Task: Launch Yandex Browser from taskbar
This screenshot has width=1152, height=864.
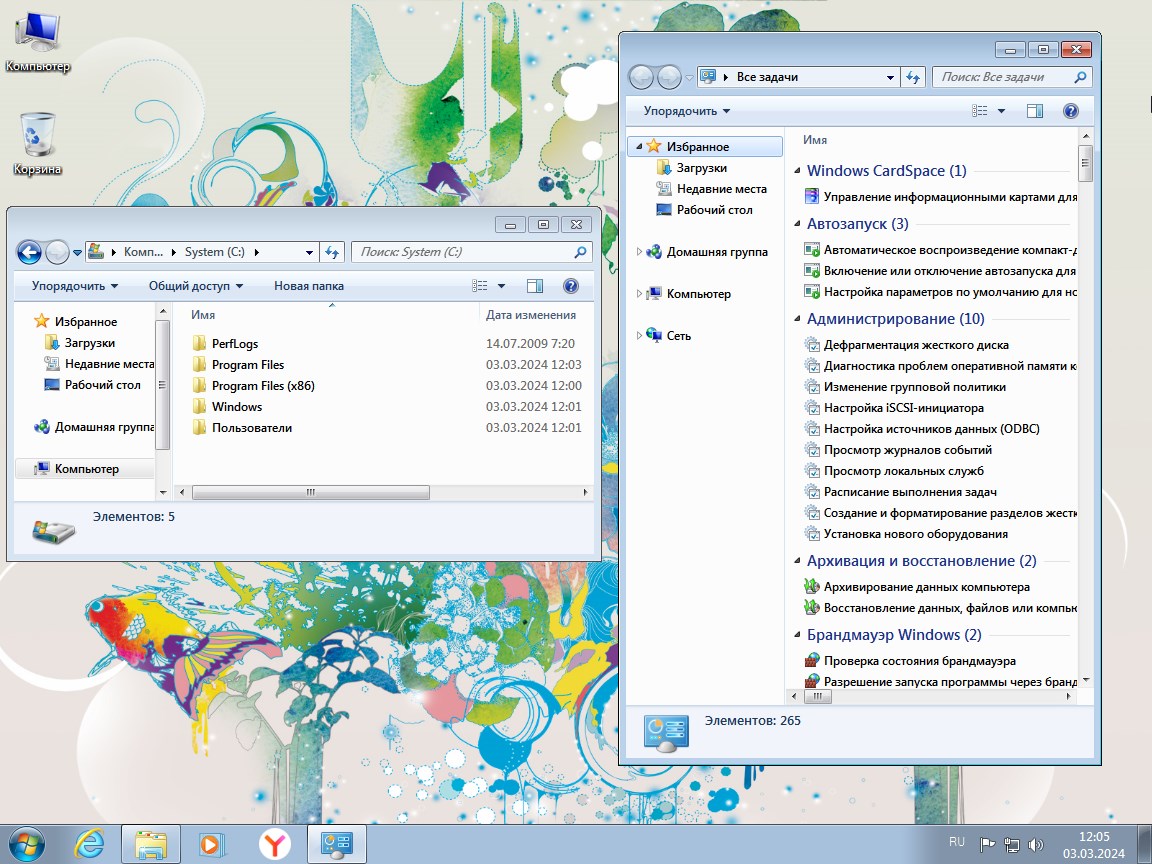Action: [x=275, y=844]
